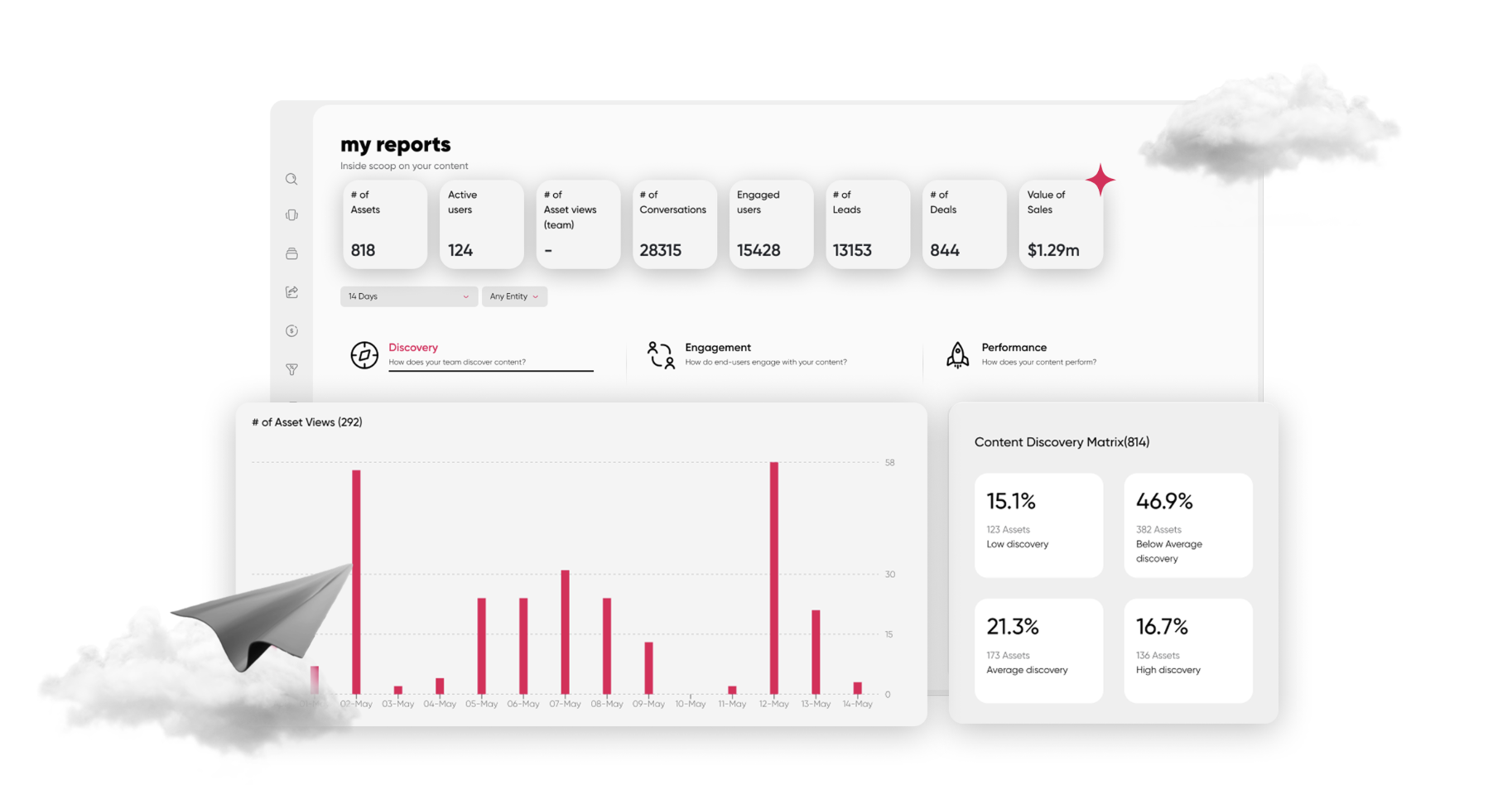Click the chevron on the 14 Days selector

(x=466, y=296)
